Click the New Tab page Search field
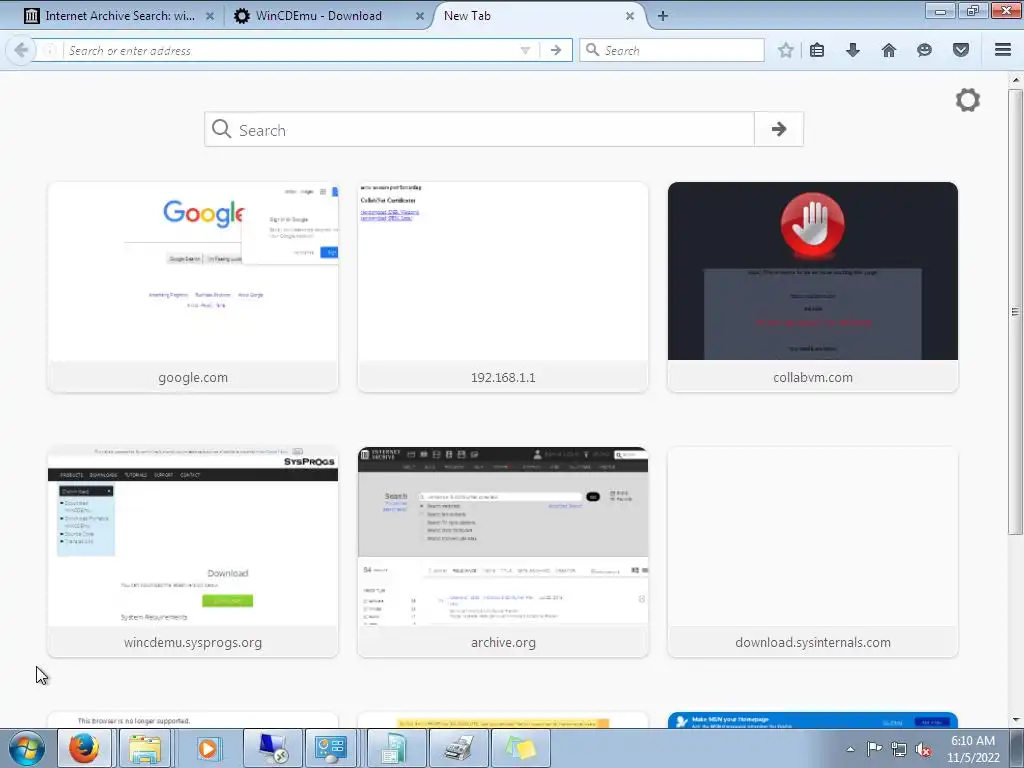This screenshot has width=1024, height=768. tap(479, 129)
